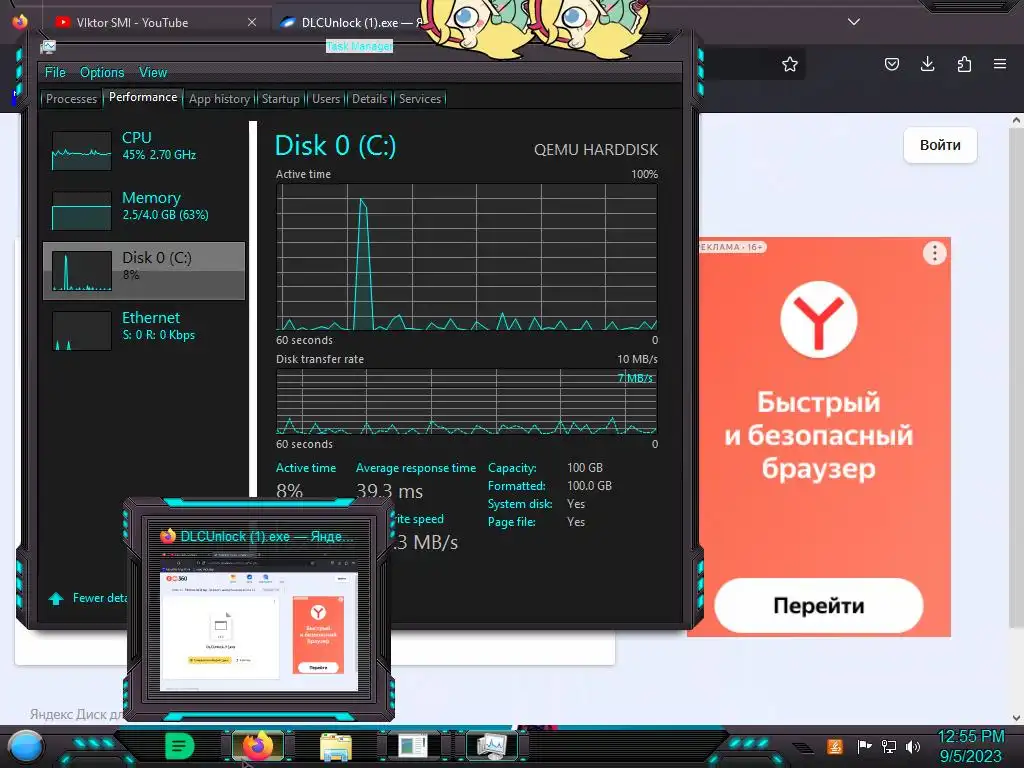Click the clock showing 12:55 PM
Viewport: 1024px width, 768px height.
tap(970, 737)
